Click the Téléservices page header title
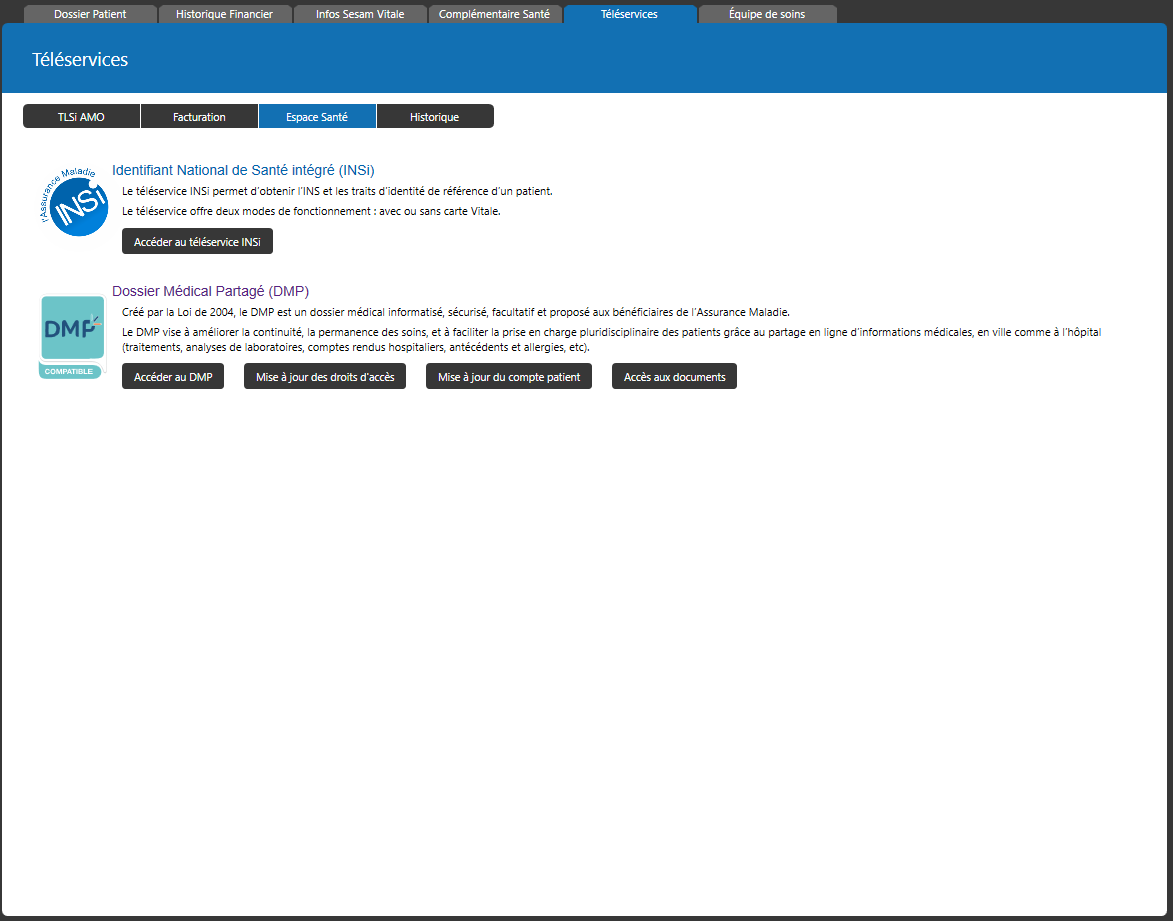The width and height of the screenshot is (1173, 921). [80, 60]
